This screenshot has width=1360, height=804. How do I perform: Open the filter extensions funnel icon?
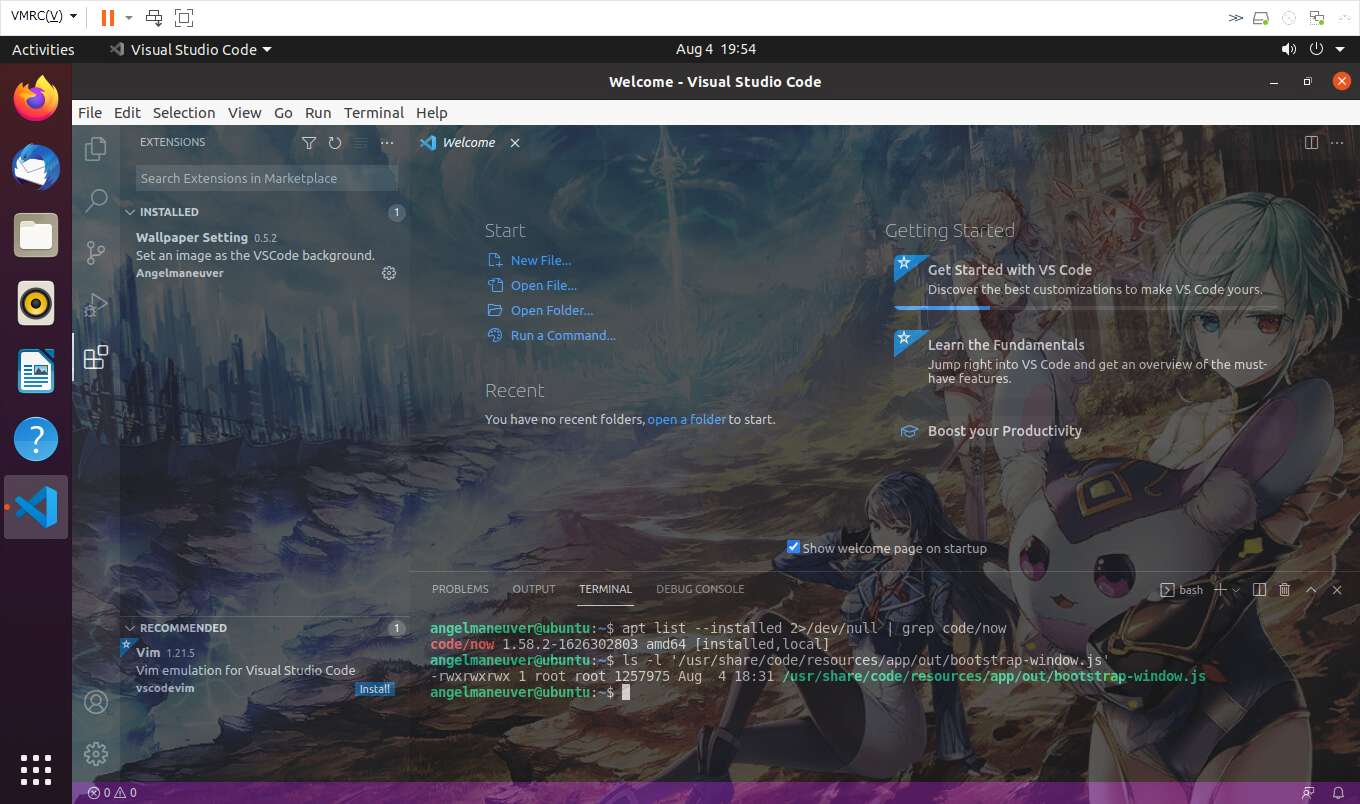[309, 143]
